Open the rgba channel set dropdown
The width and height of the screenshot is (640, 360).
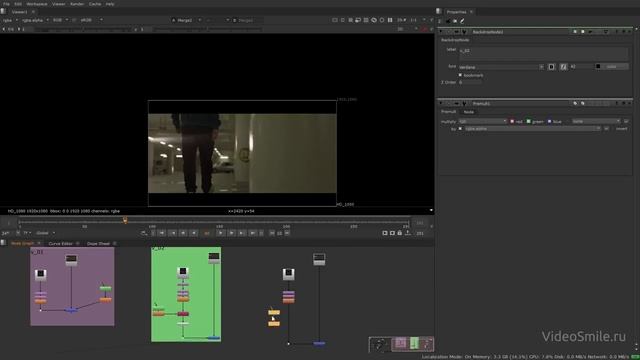[x=10, y=20]
